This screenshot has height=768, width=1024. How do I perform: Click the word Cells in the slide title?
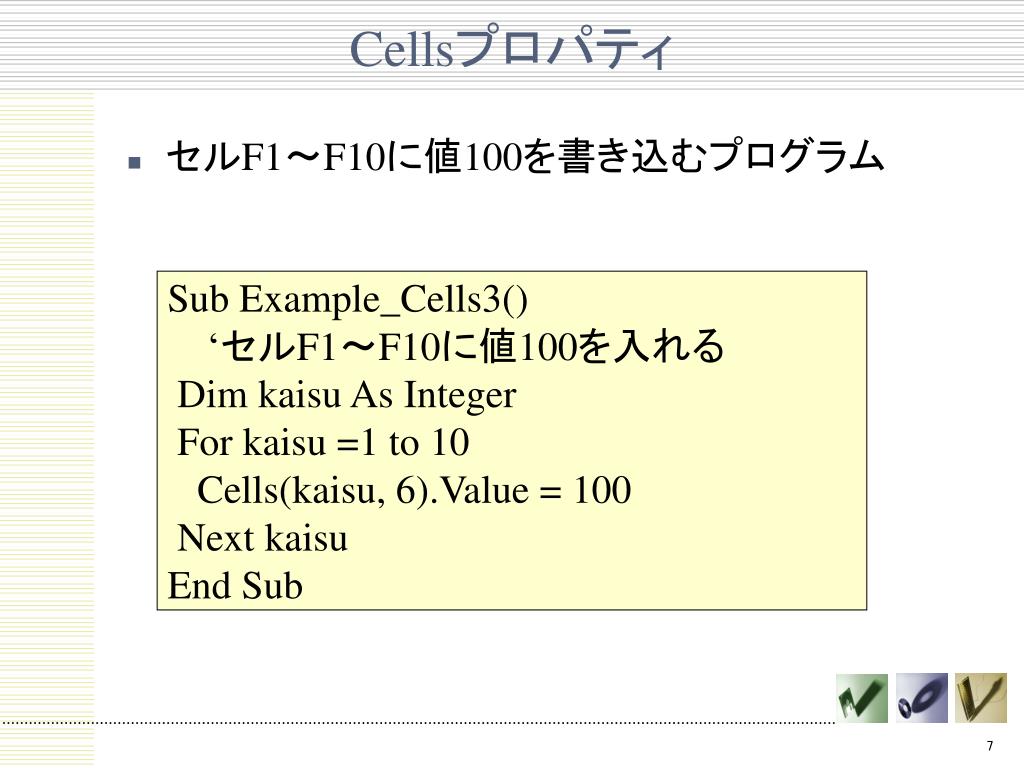point(401,49)
